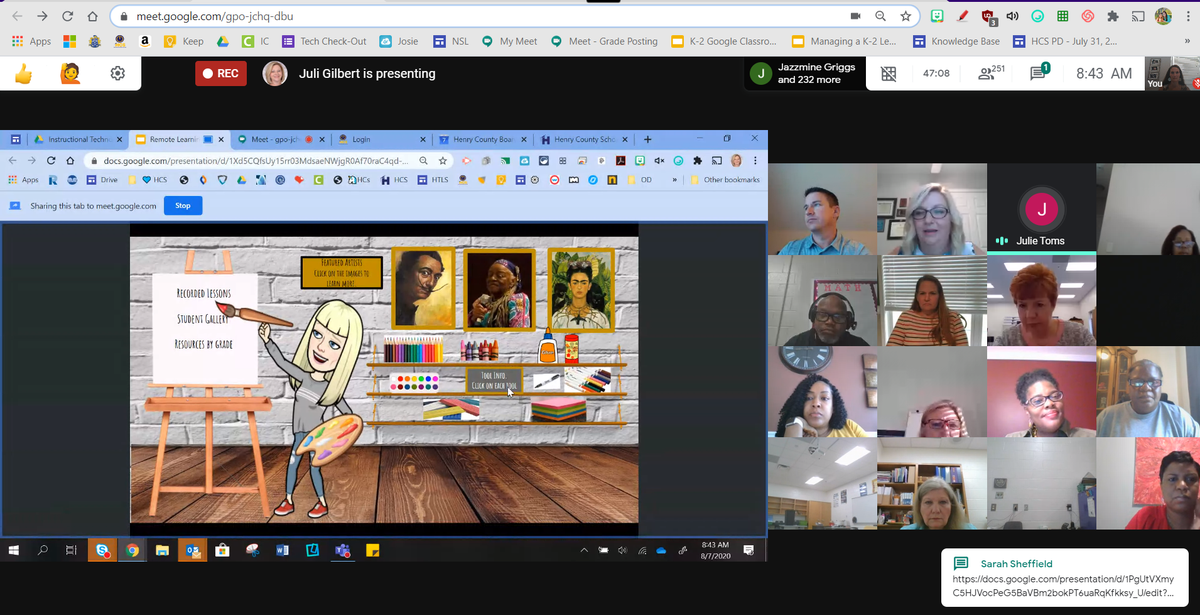Click the Jazzmine Griggs and 232 more indicator
The height and width of the screenshot is (615, 1200).
click(x=804, y=73)
